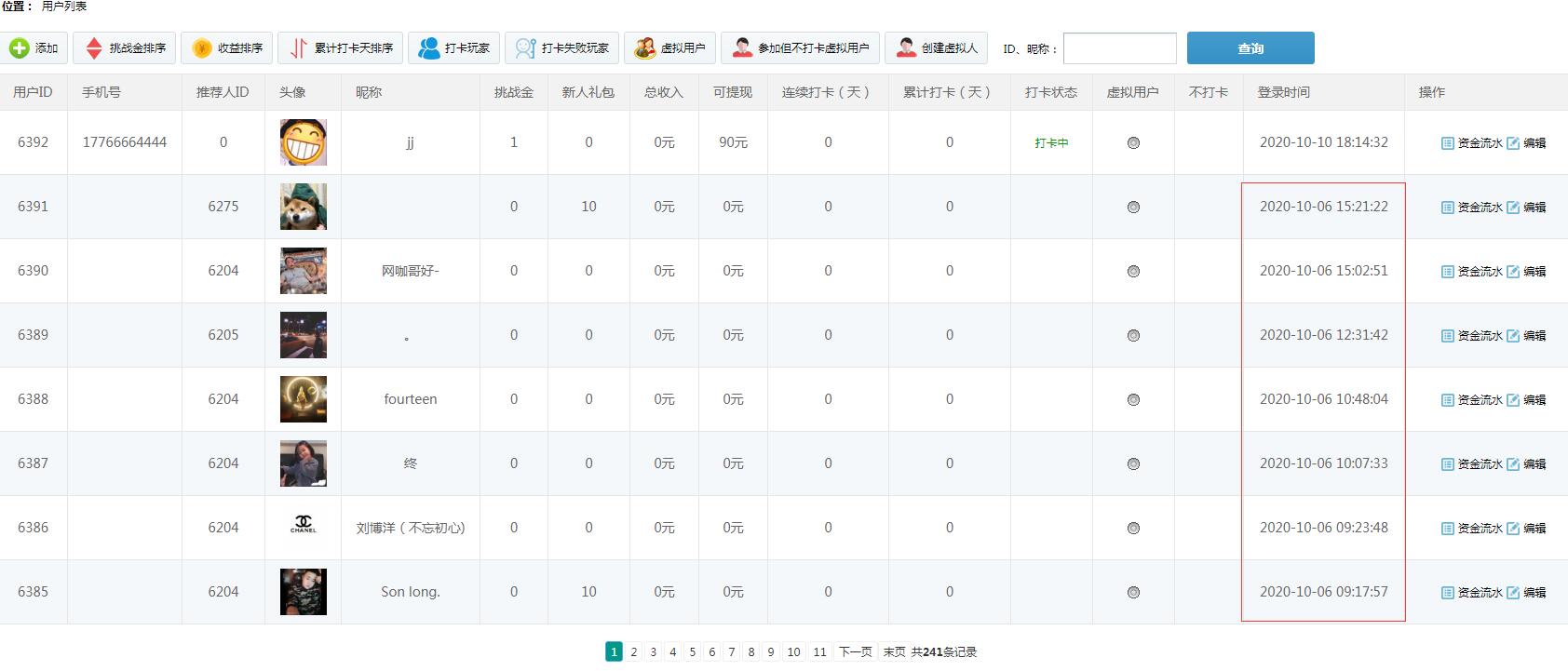1568x671 pixels.
Task: Toggle 虚拟用户 radio for user 6385
Action: 1133,593
